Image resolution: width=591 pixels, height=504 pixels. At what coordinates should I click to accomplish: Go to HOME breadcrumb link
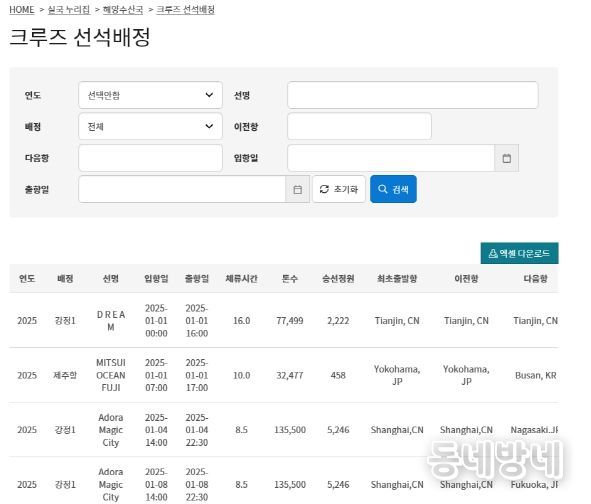point(21,10)
